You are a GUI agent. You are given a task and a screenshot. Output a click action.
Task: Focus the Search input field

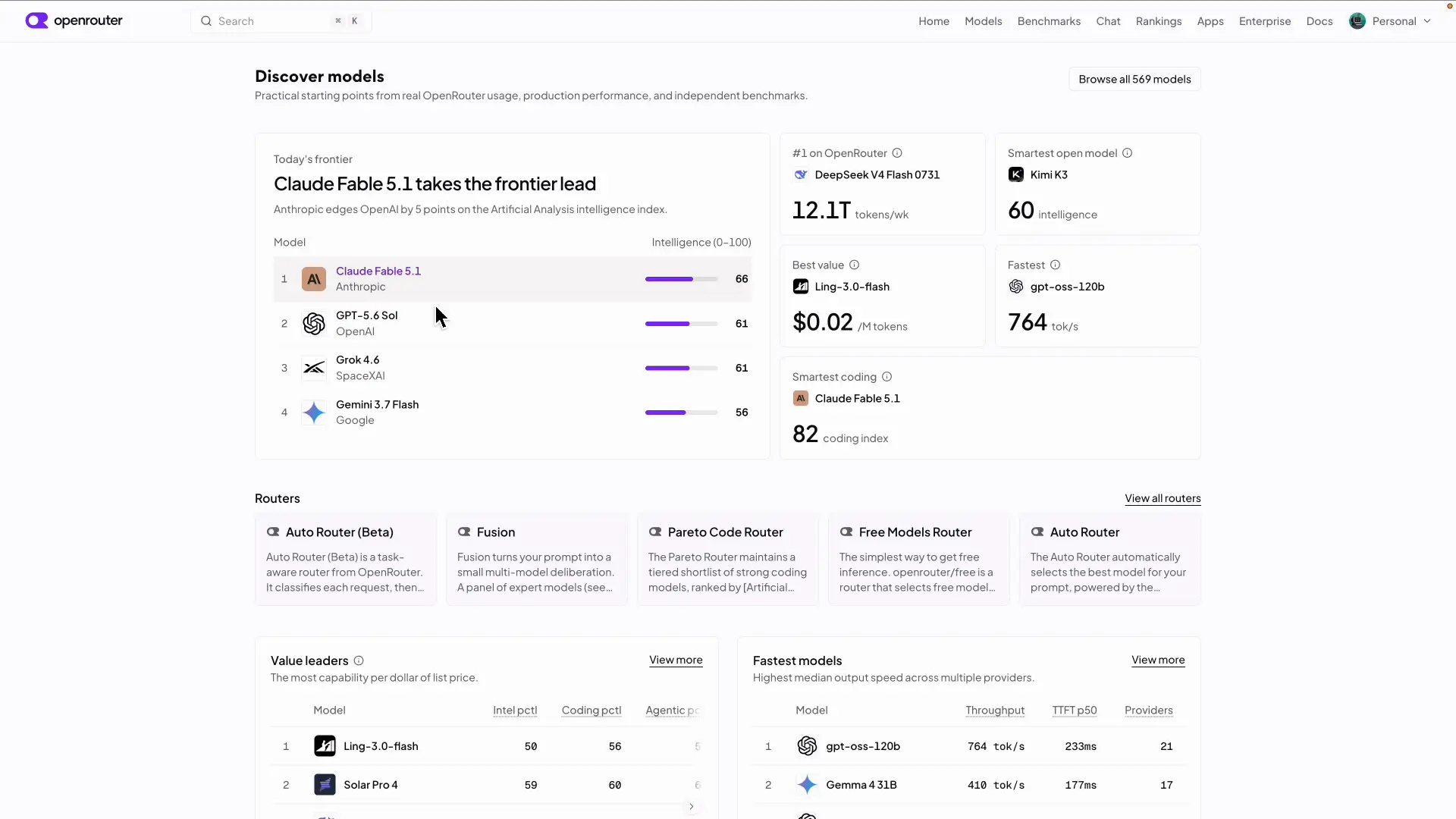[x=281, y=21]
